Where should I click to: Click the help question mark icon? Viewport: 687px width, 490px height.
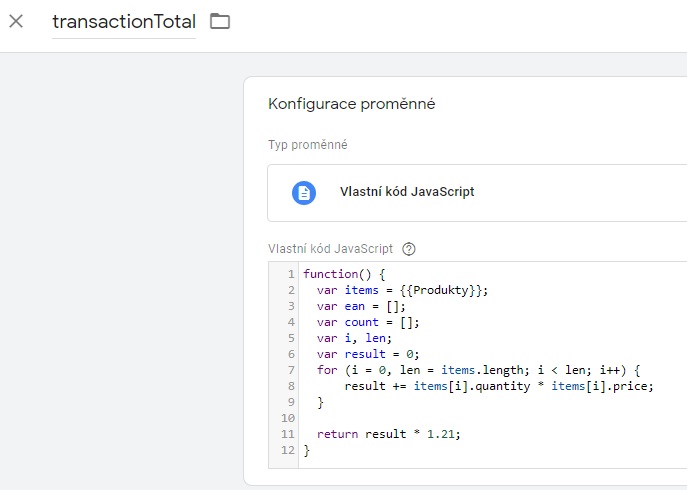click(409, 249)
